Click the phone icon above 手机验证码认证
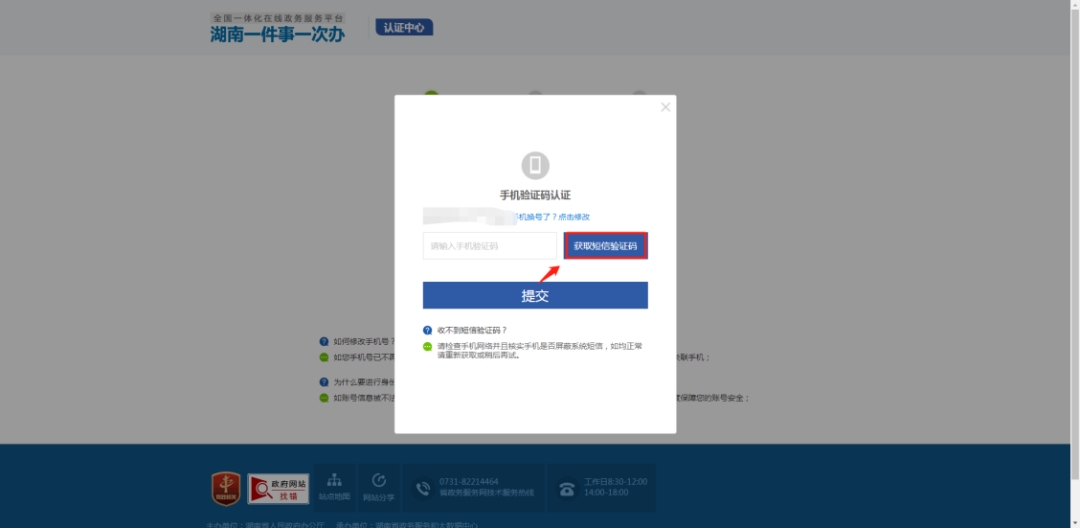Viewport: 1080px width, 528px height. point(535,166)
